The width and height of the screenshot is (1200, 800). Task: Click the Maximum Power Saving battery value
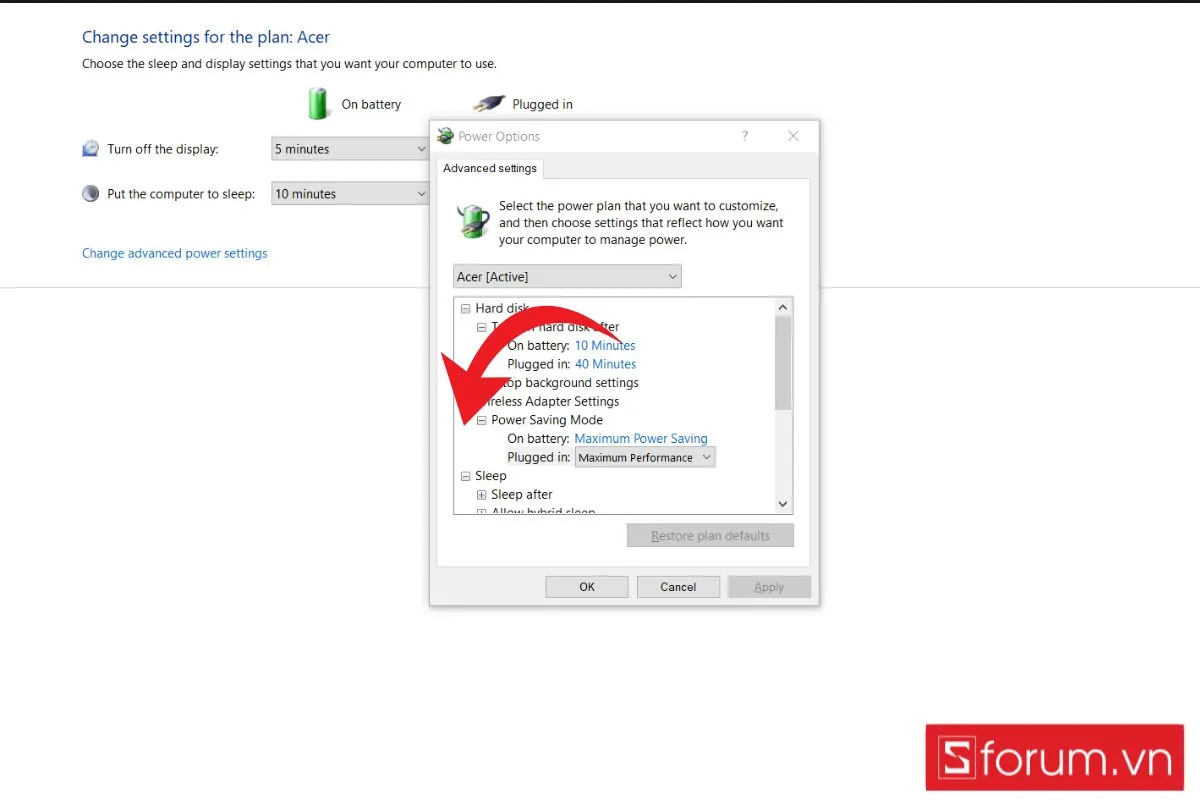pos(640,439)
